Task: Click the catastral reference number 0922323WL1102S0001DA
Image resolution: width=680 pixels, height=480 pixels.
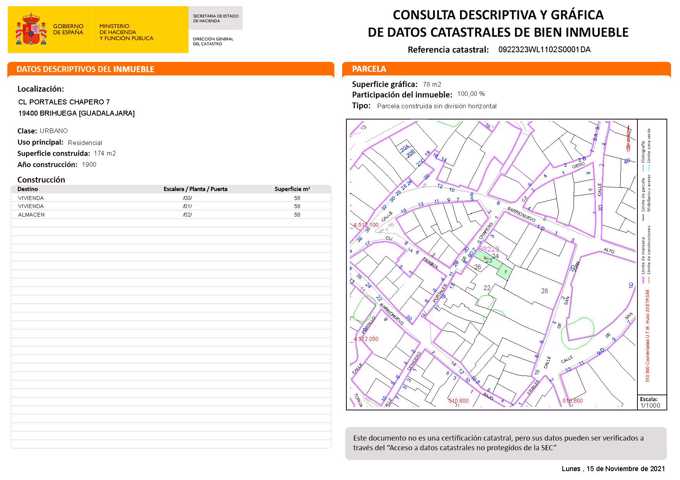Action: click(544, 49)
